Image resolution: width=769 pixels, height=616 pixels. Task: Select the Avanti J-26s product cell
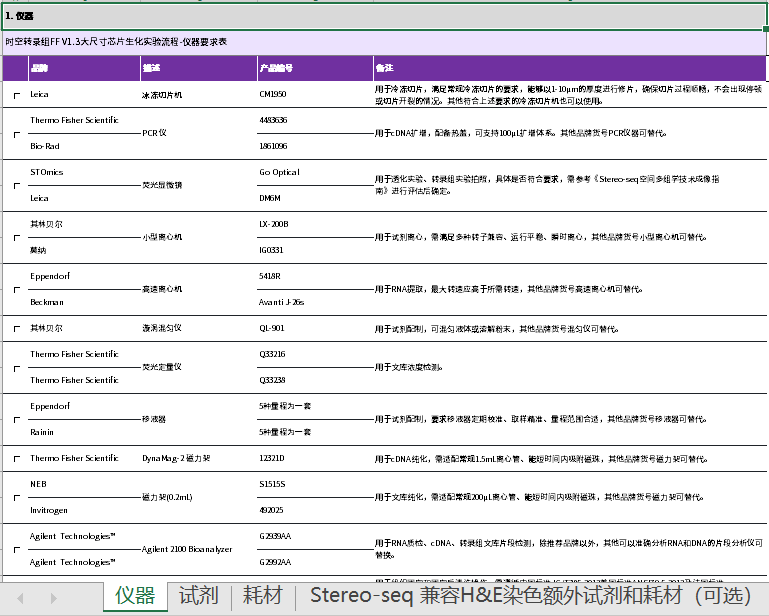click(315, 302)
